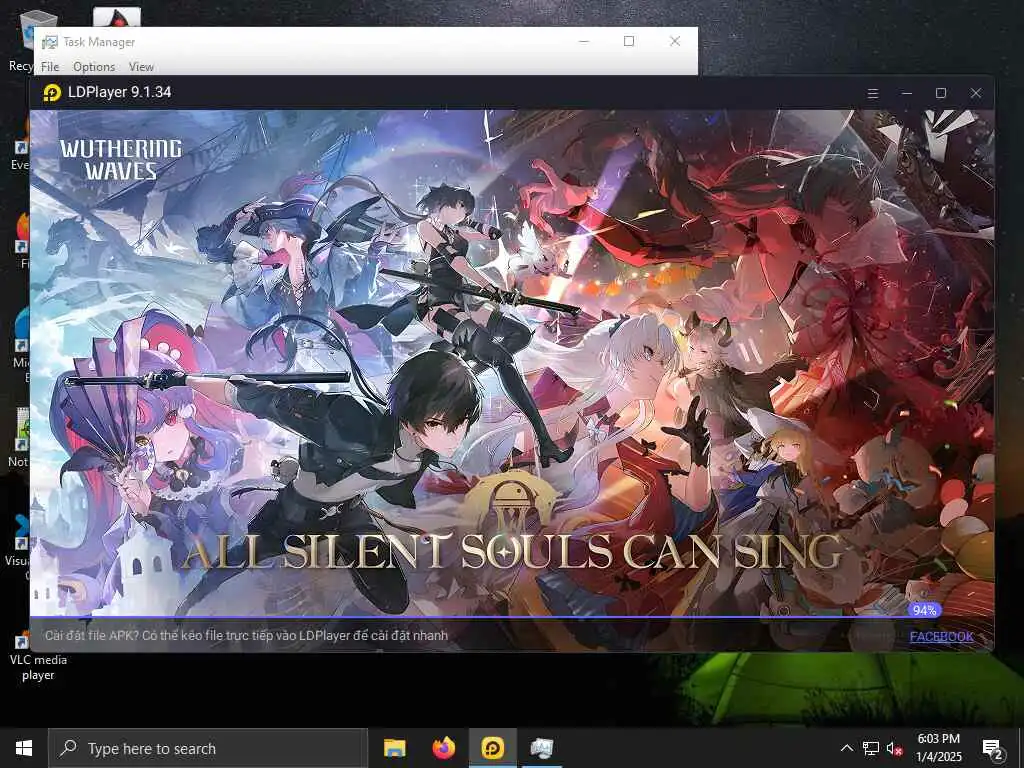
Task: Open File Explorer from the taskbar
Action: (394, 748)
